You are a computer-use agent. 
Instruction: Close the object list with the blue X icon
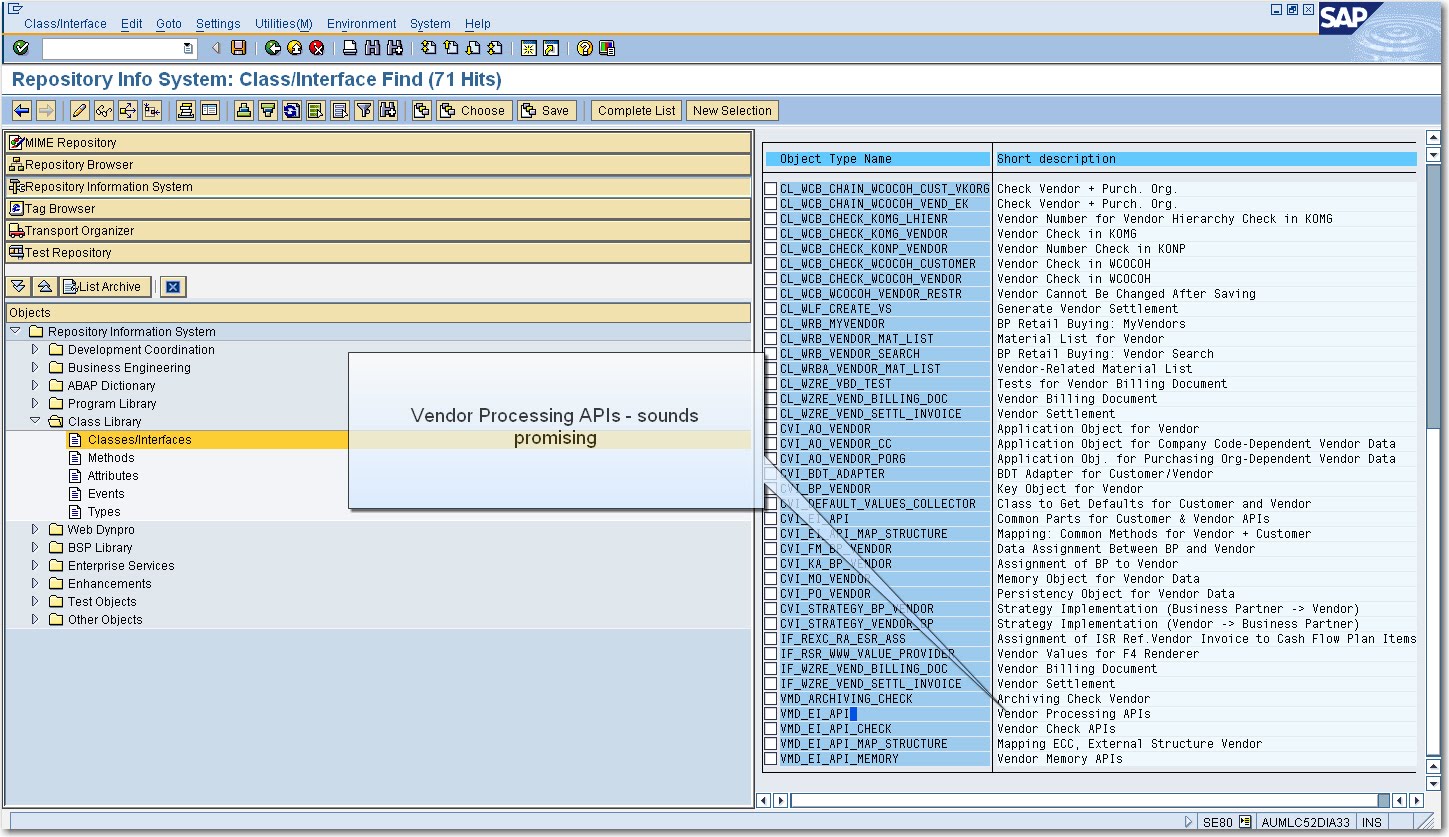[173, 287]
